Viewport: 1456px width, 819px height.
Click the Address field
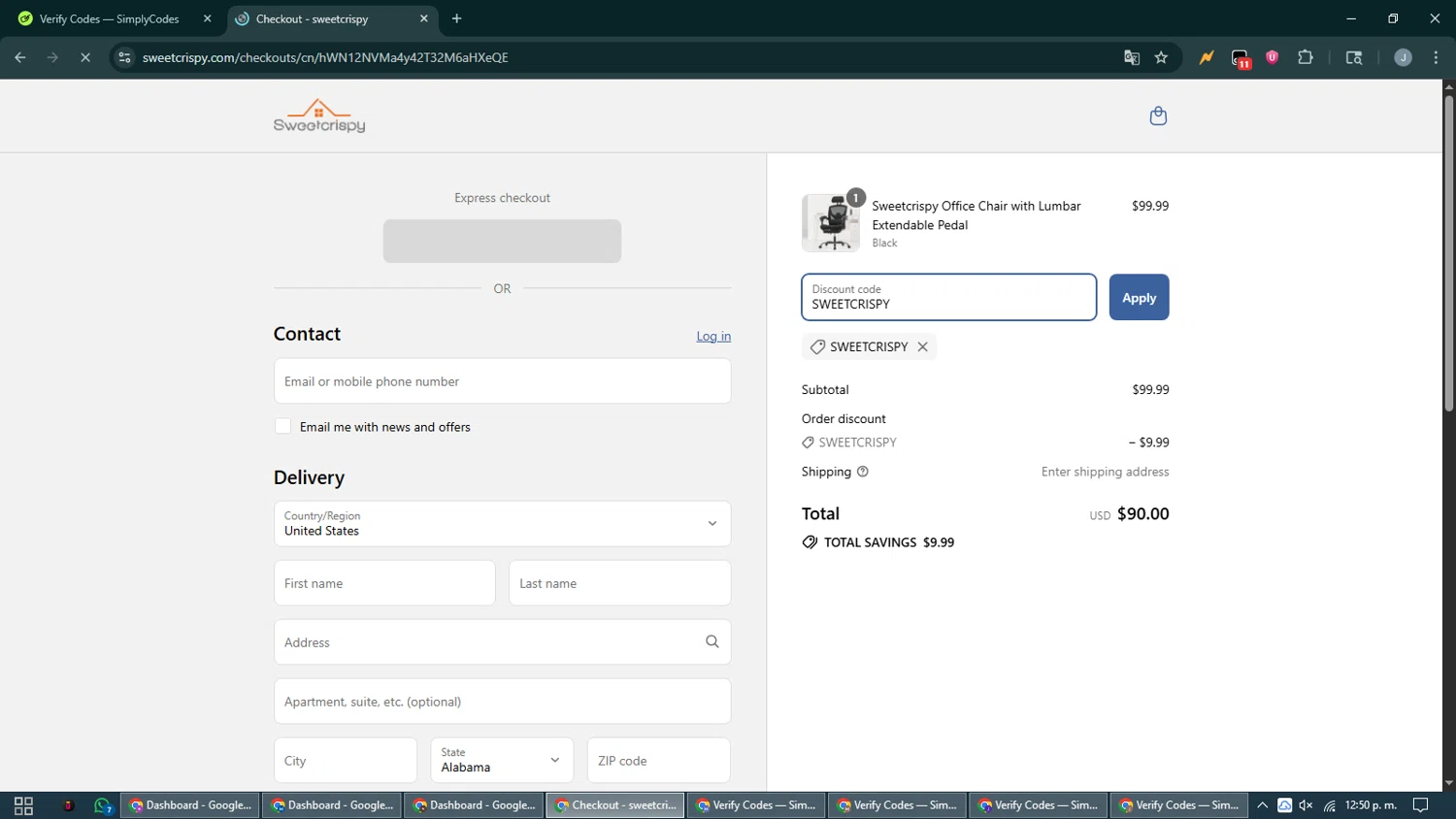click(x=502, y=641)
